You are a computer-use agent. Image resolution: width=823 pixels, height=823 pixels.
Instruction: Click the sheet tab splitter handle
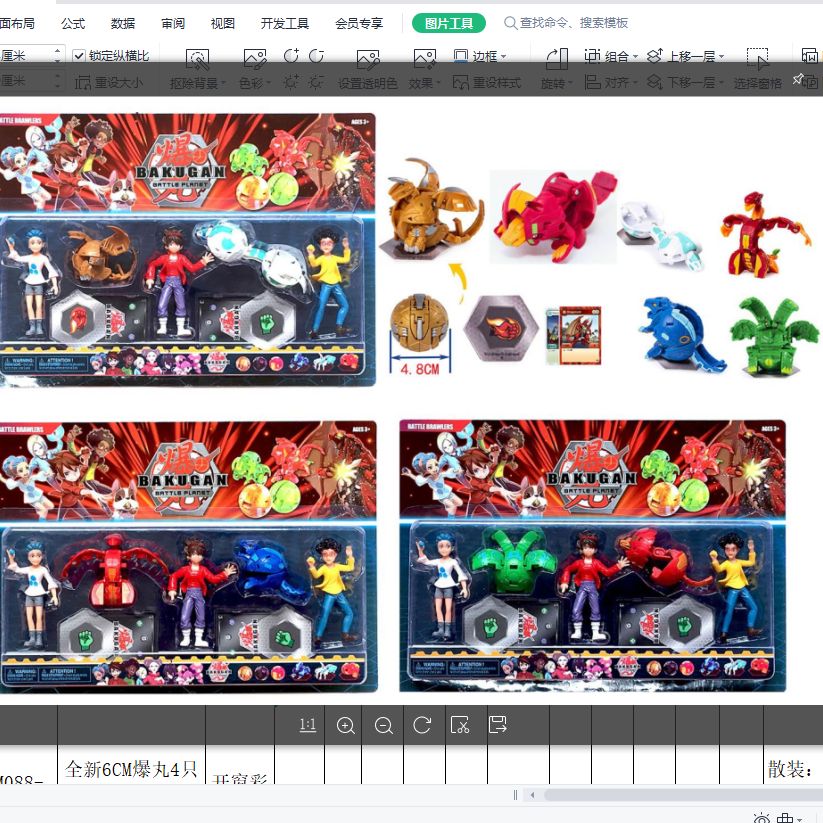(515, 795)
